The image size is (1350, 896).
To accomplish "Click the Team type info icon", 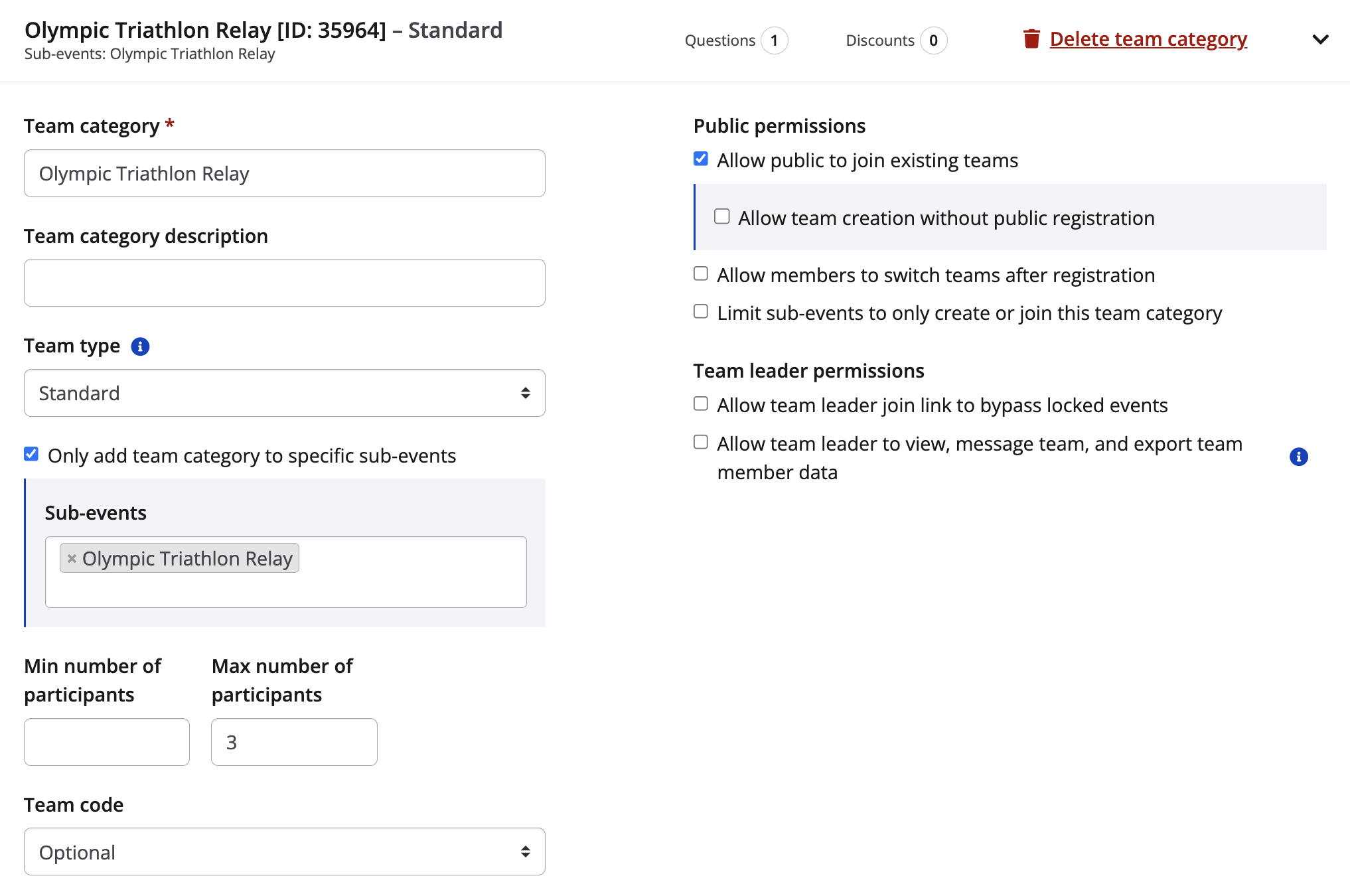I will point(140,346).
